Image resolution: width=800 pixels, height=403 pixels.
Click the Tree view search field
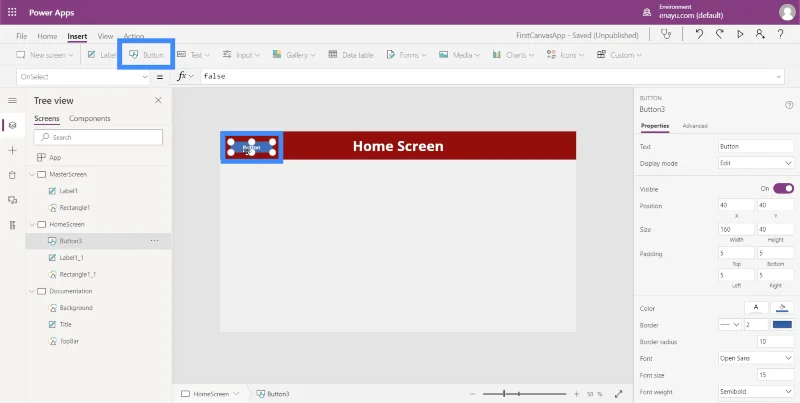98,137
